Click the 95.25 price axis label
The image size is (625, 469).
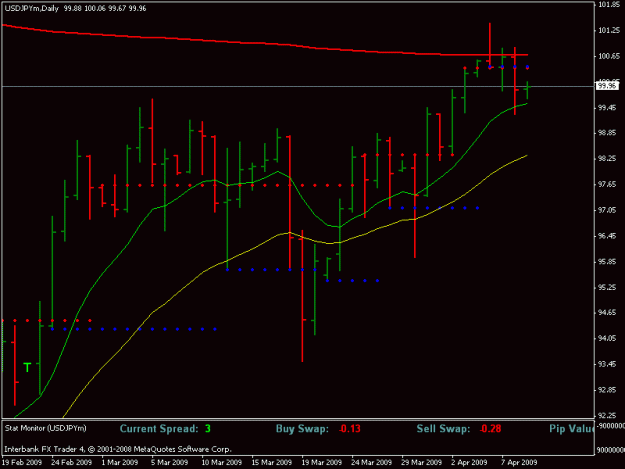click(609, 287)
